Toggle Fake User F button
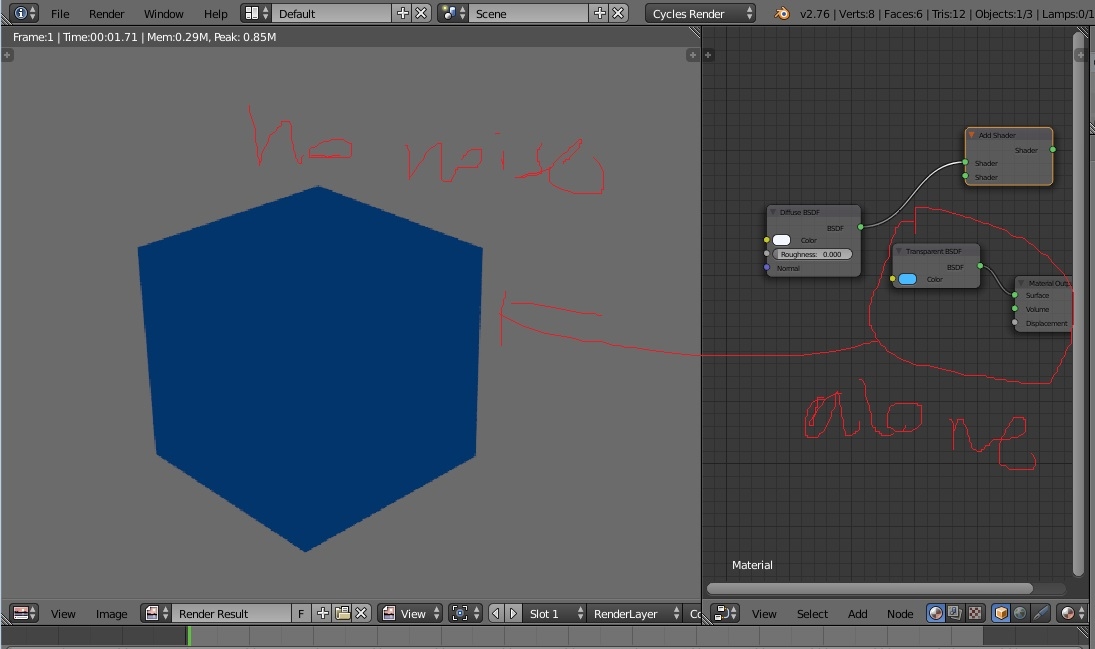Viewport: 1095px width, 649px height. coord(301,613)
